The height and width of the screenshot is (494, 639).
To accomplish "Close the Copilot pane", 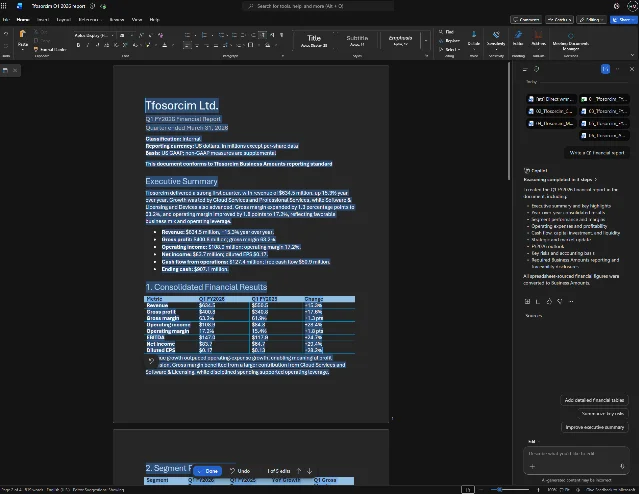I will 632,69.
